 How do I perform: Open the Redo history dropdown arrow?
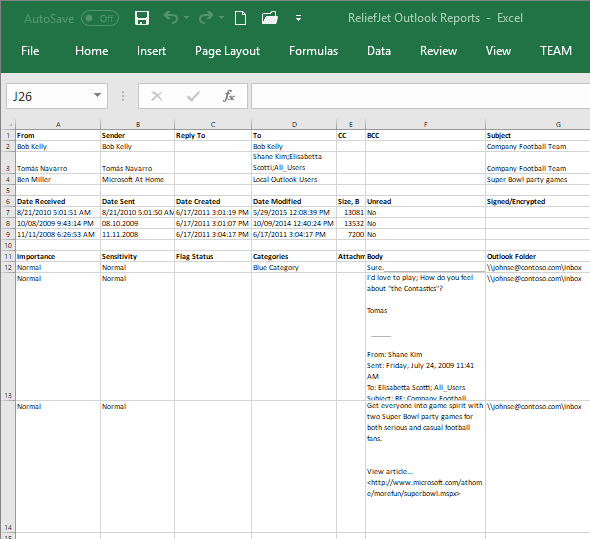pyautogui.click(x=222, y=17)
